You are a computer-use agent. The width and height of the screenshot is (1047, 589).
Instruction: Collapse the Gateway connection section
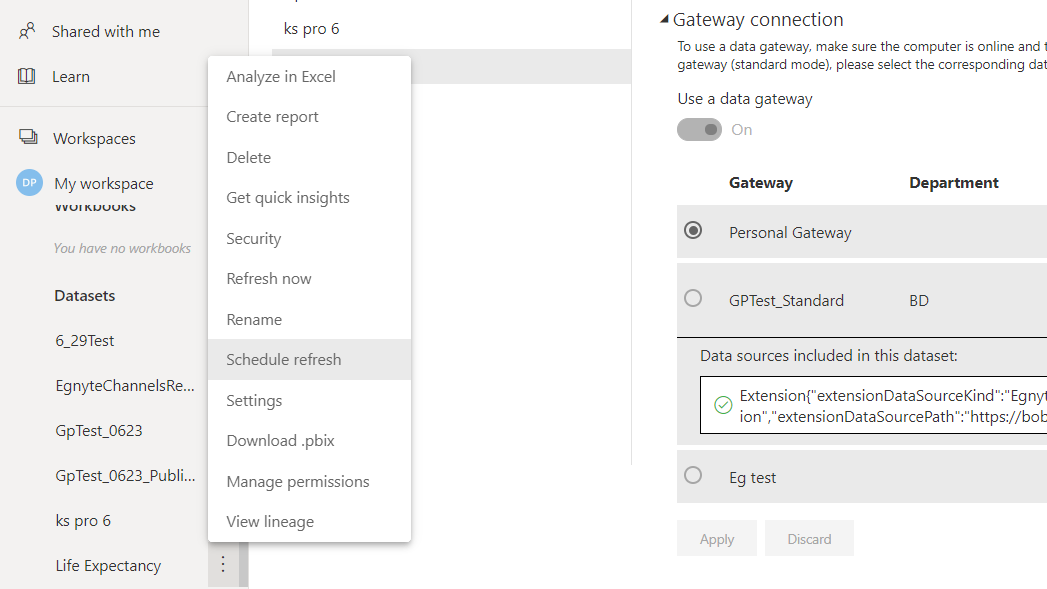tap(664, 19)
